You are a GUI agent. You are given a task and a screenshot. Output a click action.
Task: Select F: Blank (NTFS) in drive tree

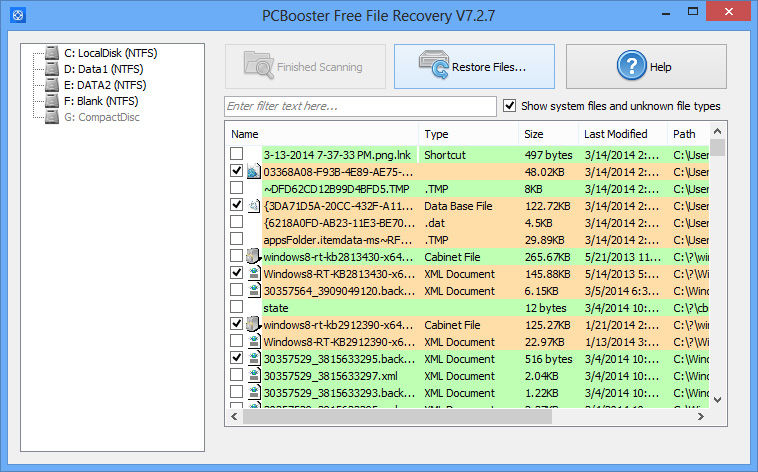(x=101, y=101)
